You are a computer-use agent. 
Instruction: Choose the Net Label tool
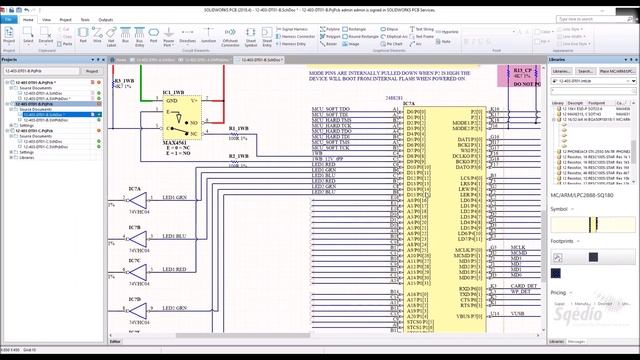(x=111, y=37)
